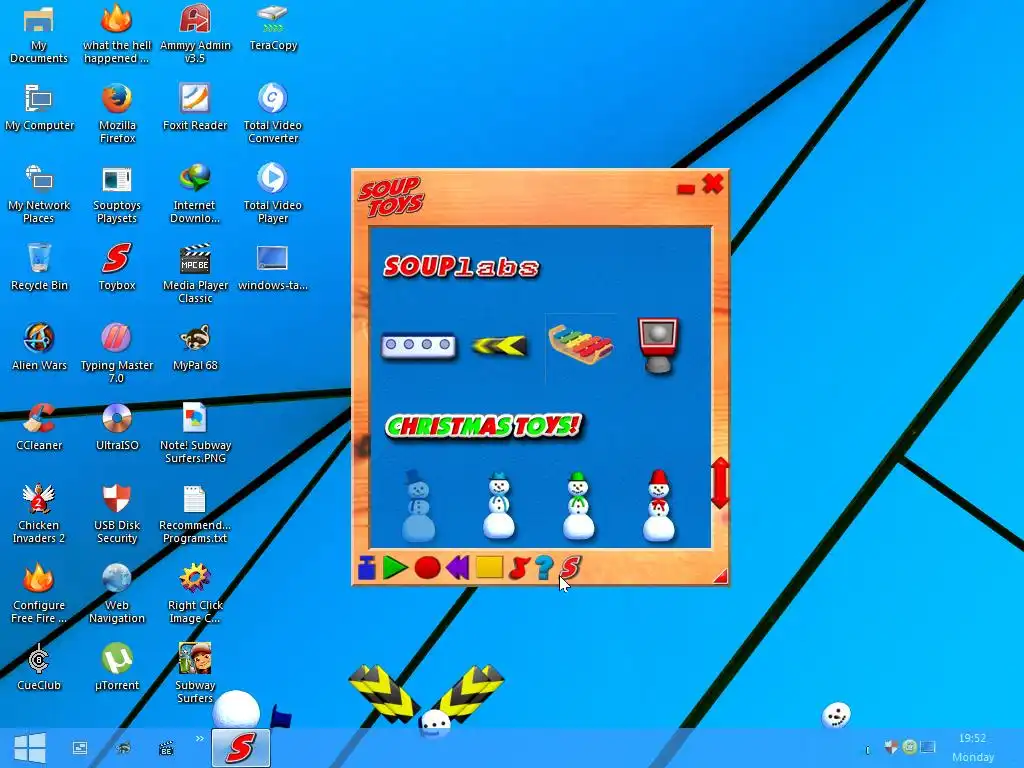Open Total Video Player icon

[x=273, y=193]
